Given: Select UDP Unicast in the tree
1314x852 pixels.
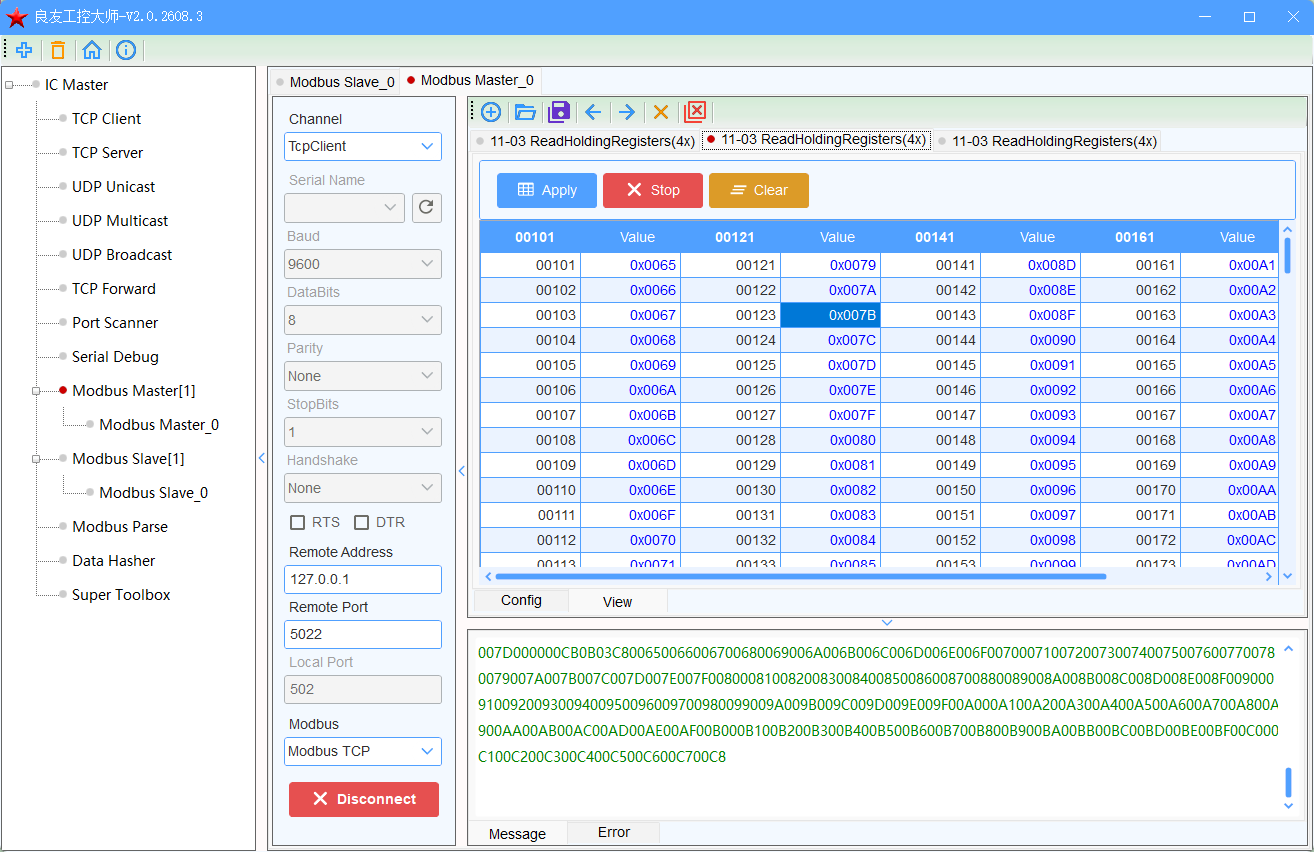Looking at the screenshot, I should (113, 187).
